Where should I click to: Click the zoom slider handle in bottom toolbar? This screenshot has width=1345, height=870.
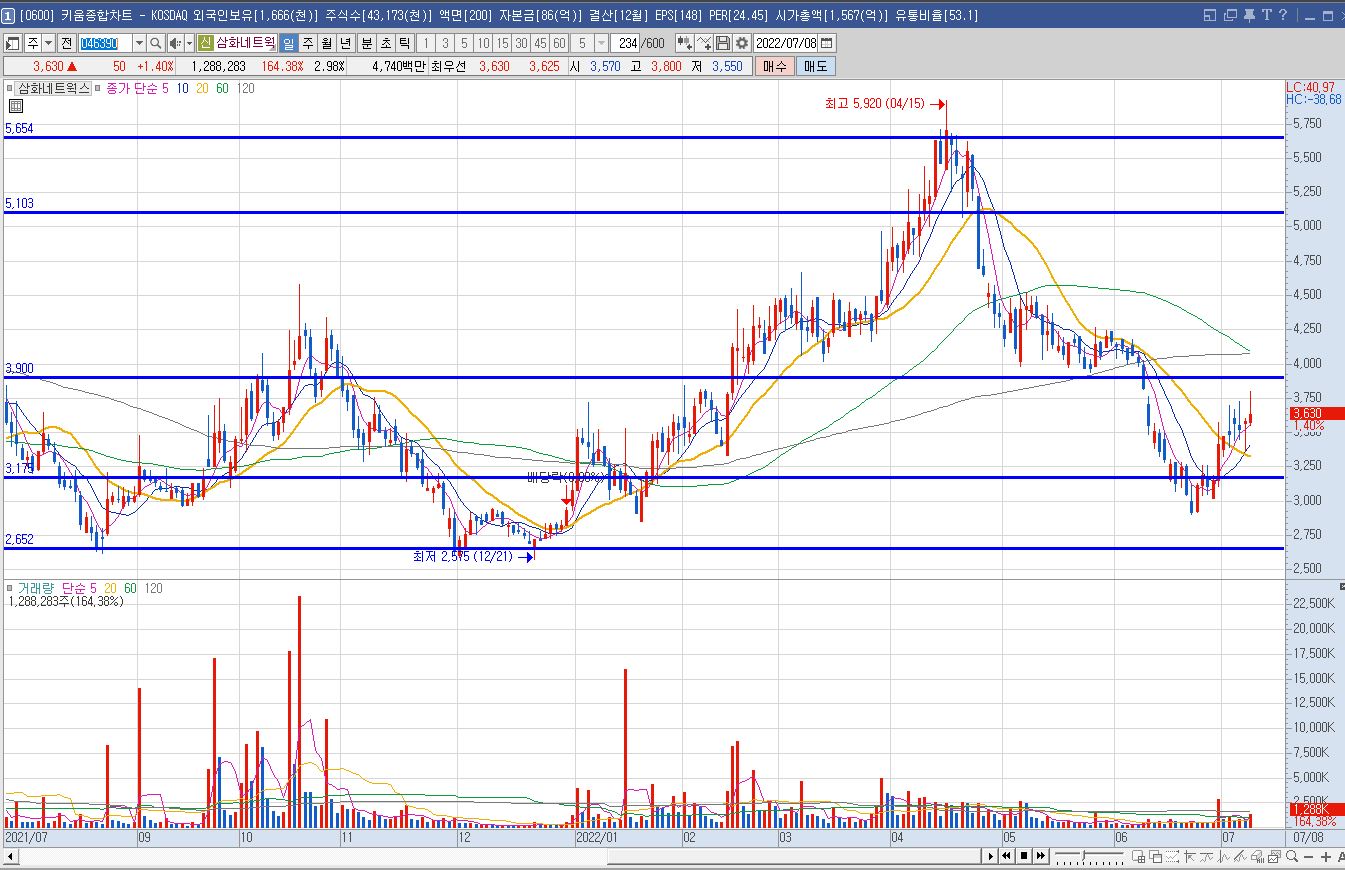click(x=1084, y=855)
